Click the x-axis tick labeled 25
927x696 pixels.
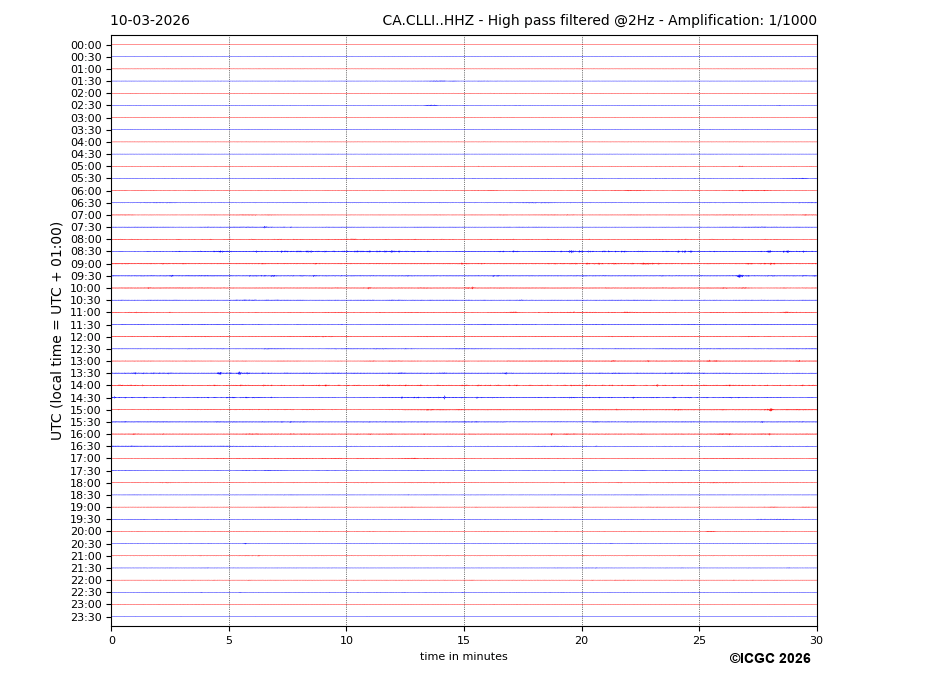(x=699, y=641)
